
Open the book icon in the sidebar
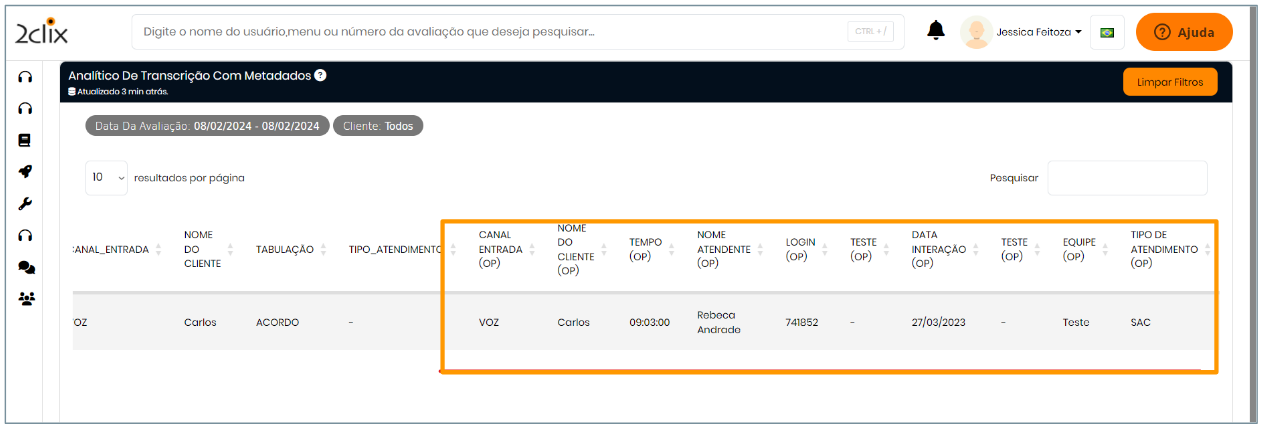coord(25,140)
